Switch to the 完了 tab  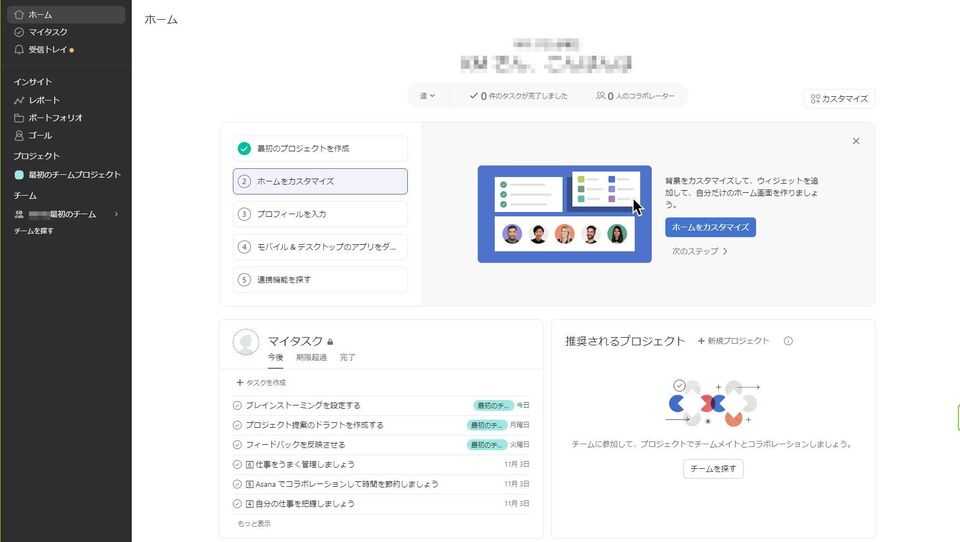pyautogui.click(x=347, y=358)
